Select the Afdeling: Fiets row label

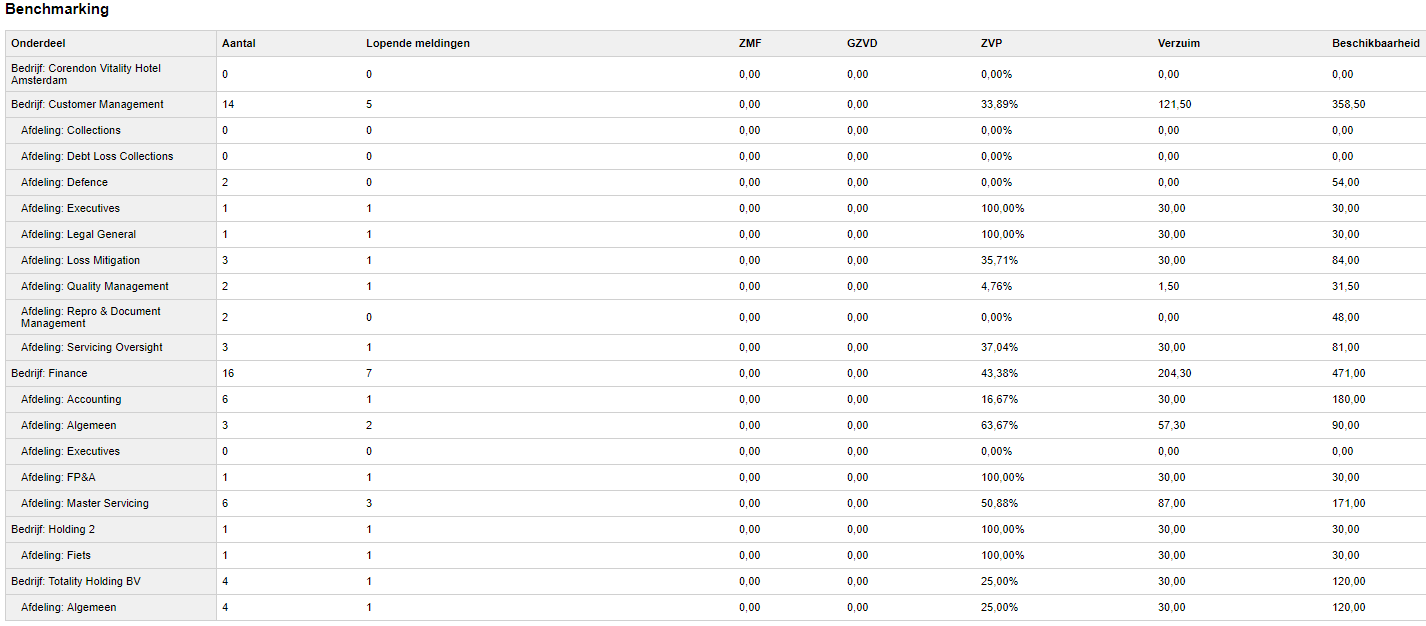(x=56, y=555)
